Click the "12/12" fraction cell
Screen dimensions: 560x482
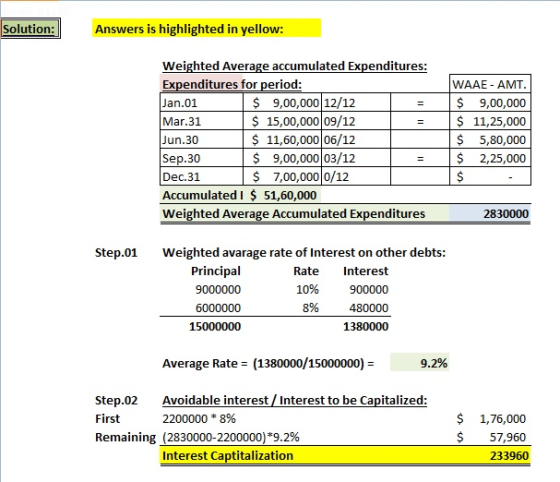coord(356,103)
